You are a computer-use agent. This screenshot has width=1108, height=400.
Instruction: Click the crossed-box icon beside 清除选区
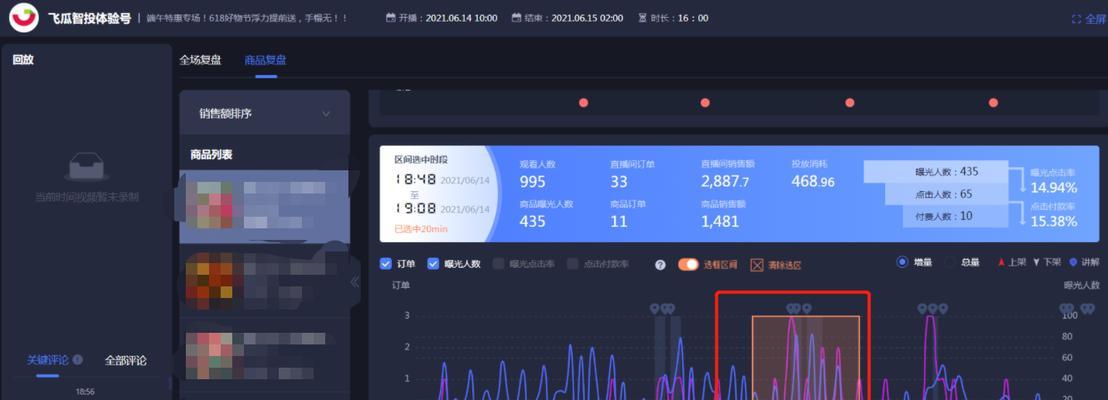(x=757, y=265)
